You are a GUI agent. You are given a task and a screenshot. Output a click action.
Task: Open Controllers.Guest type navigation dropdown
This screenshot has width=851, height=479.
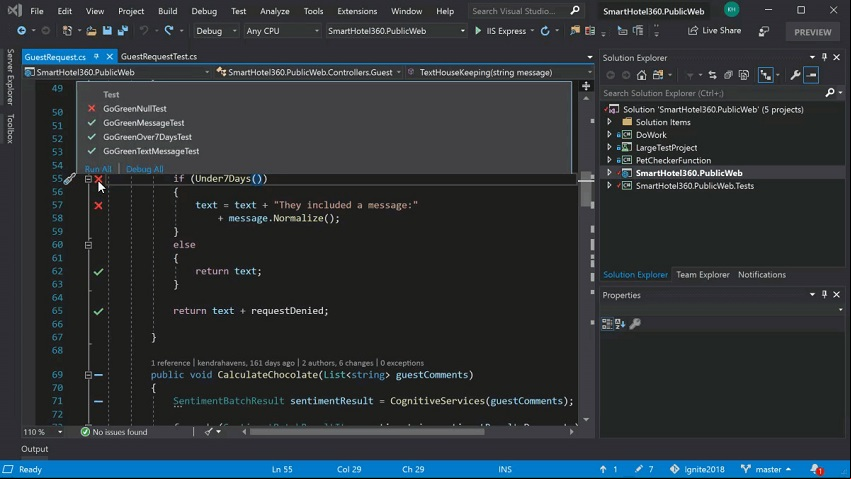point(308,72)
